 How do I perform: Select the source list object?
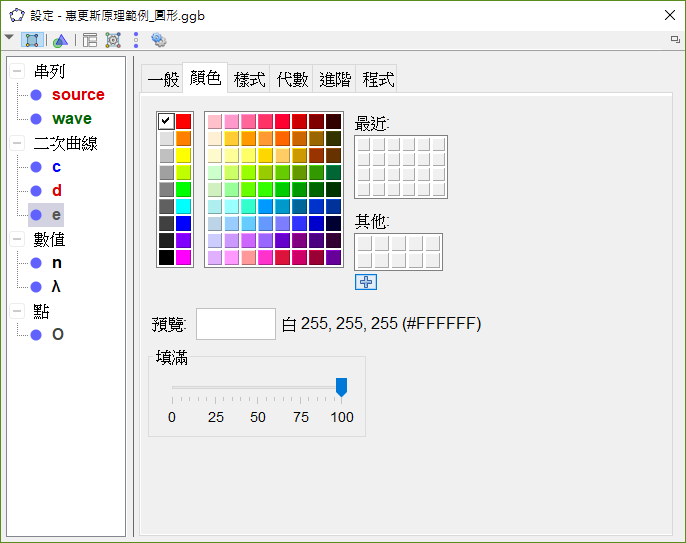click(78, 95)
